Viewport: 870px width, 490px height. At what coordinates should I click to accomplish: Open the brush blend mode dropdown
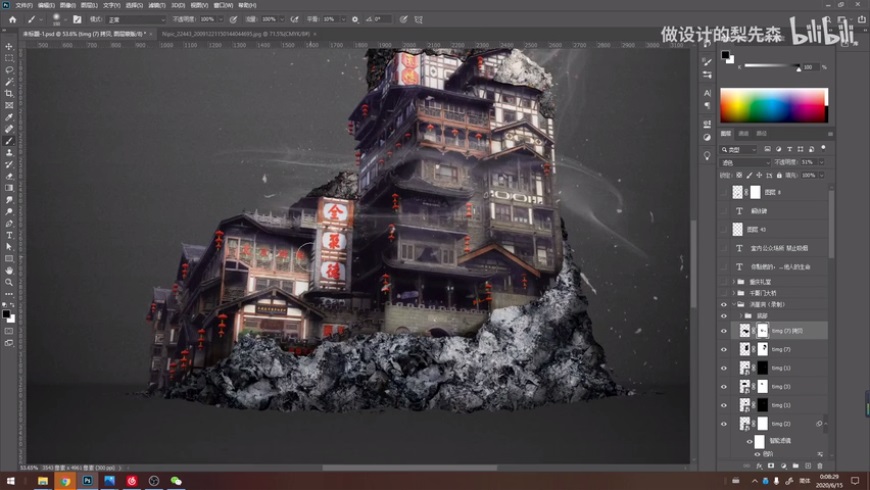(136, 19)
